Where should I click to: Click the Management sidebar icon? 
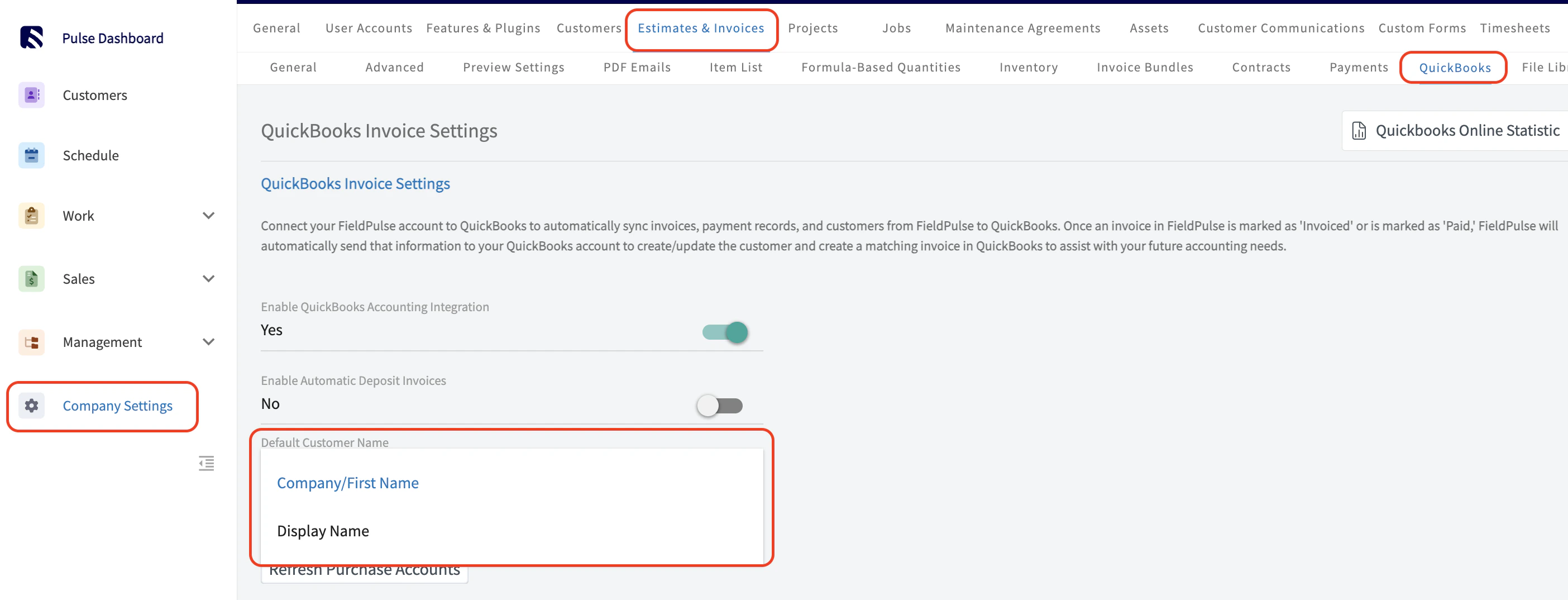(x=32, y=342)
